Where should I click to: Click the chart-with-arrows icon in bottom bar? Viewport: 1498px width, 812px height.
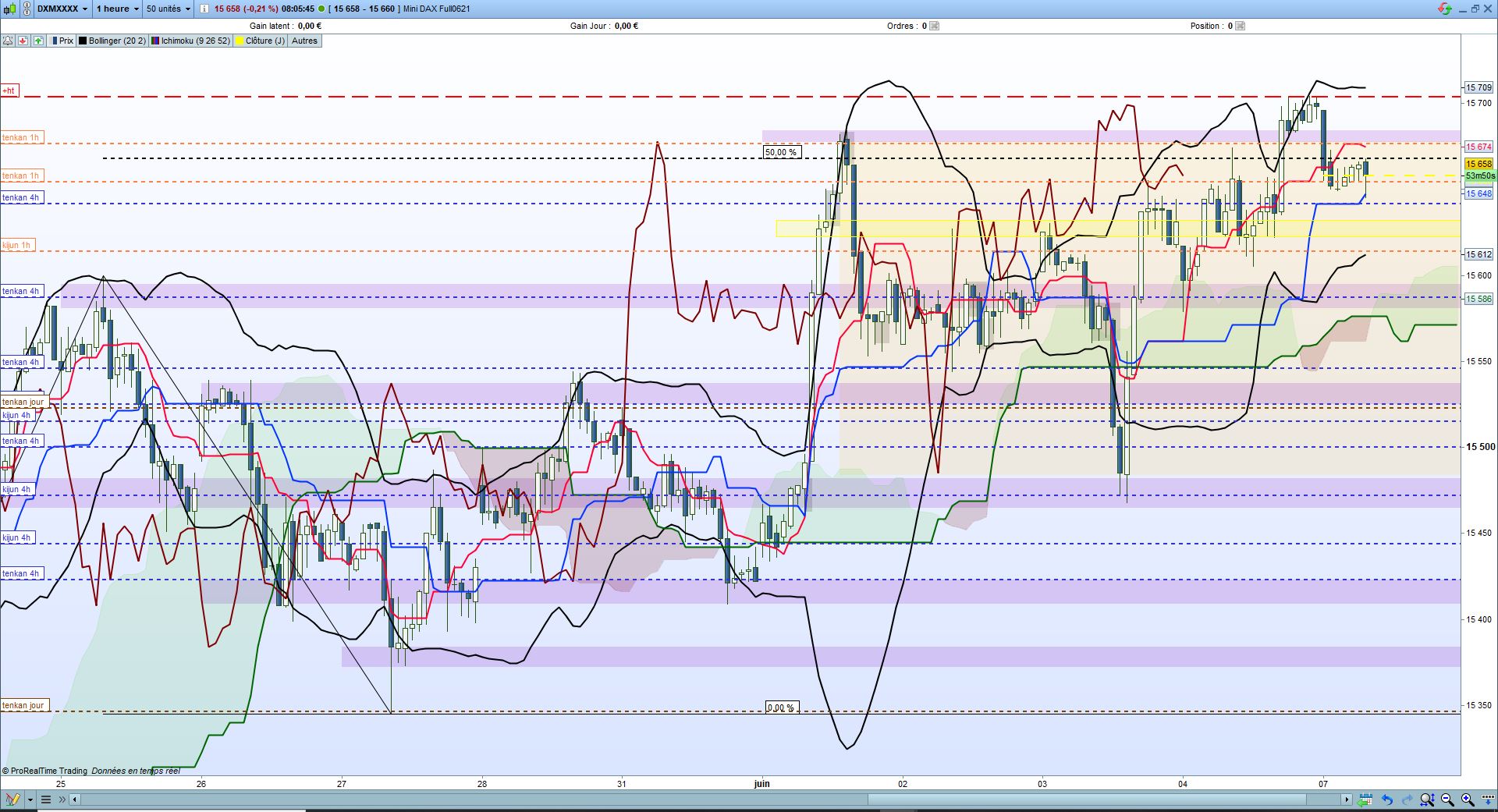(1365, 800)
